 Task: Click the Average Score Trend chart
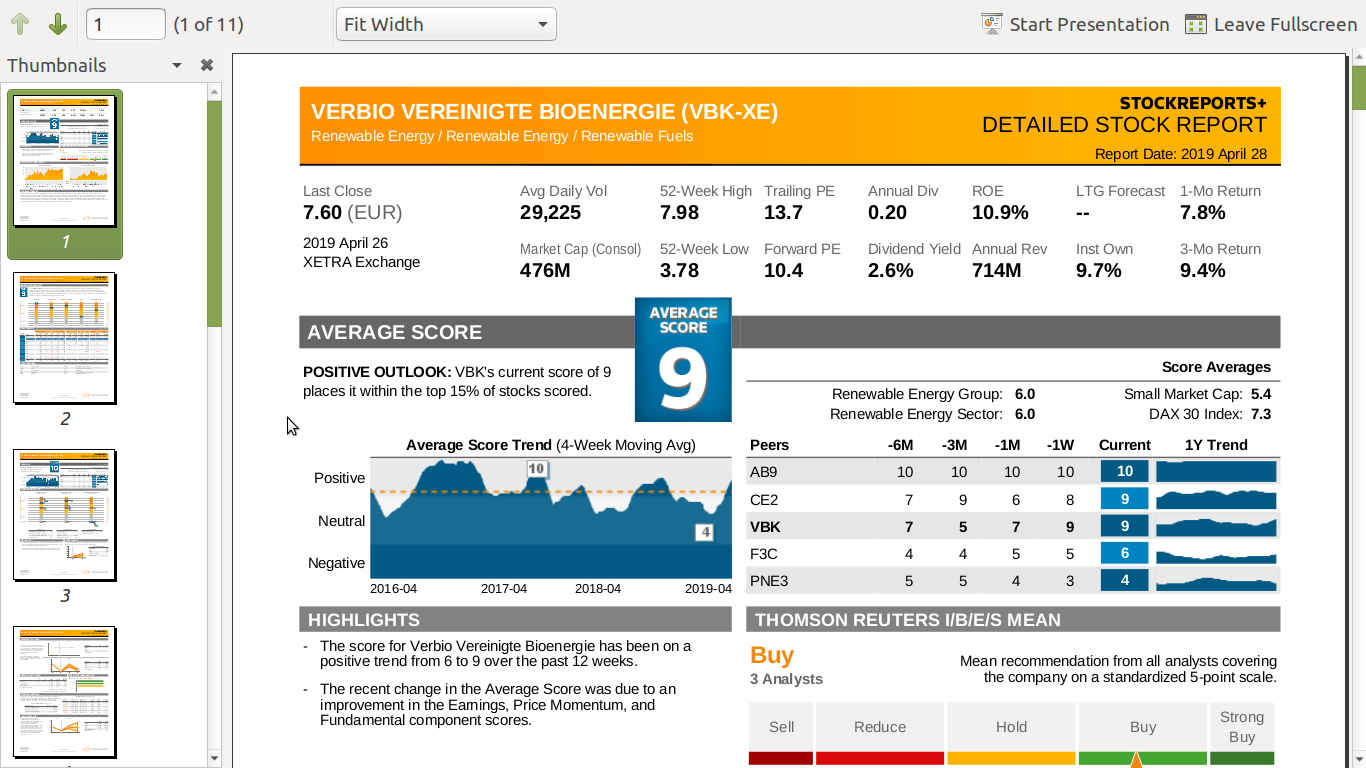point(551,518)
